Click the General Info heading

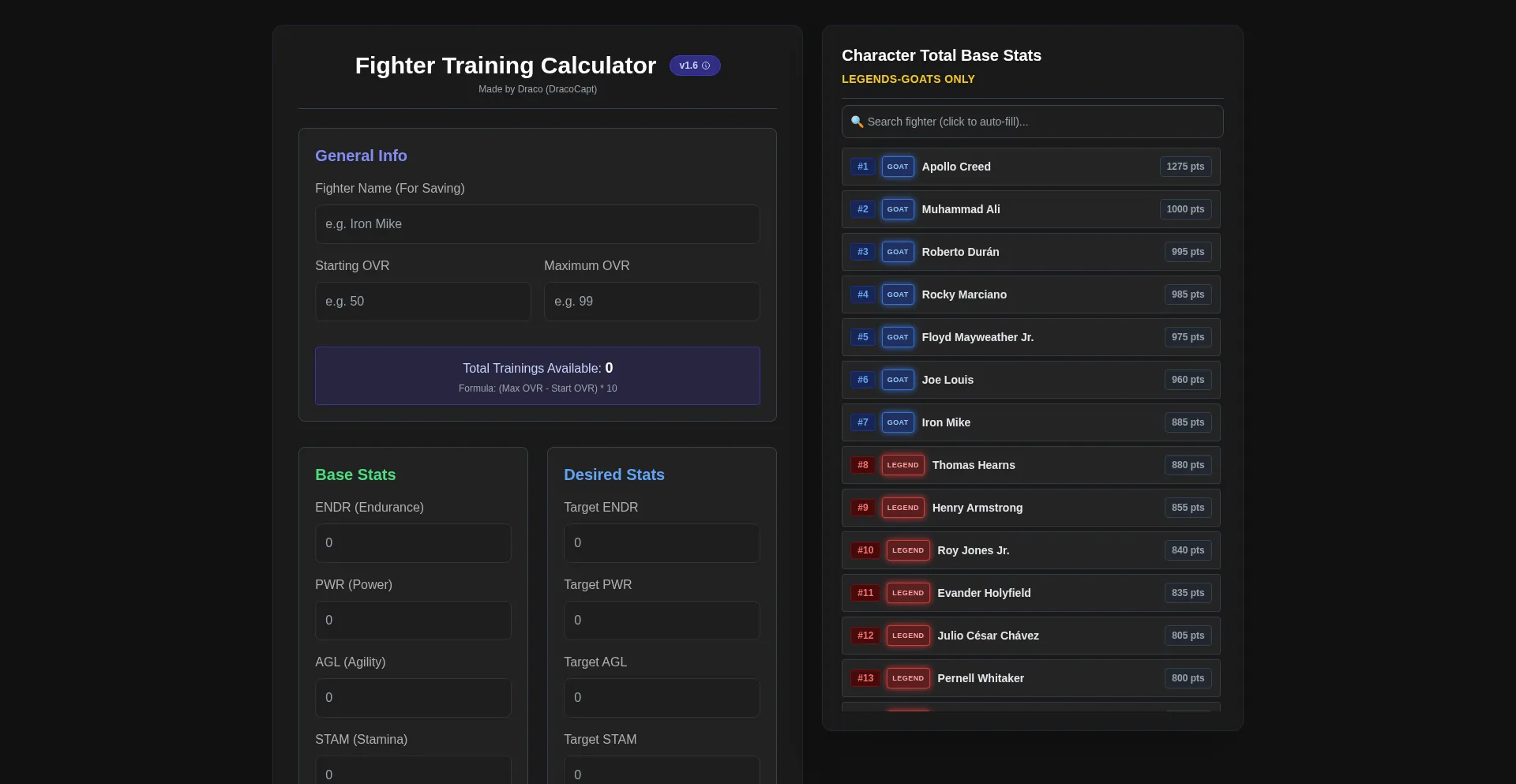pos(361,156)
